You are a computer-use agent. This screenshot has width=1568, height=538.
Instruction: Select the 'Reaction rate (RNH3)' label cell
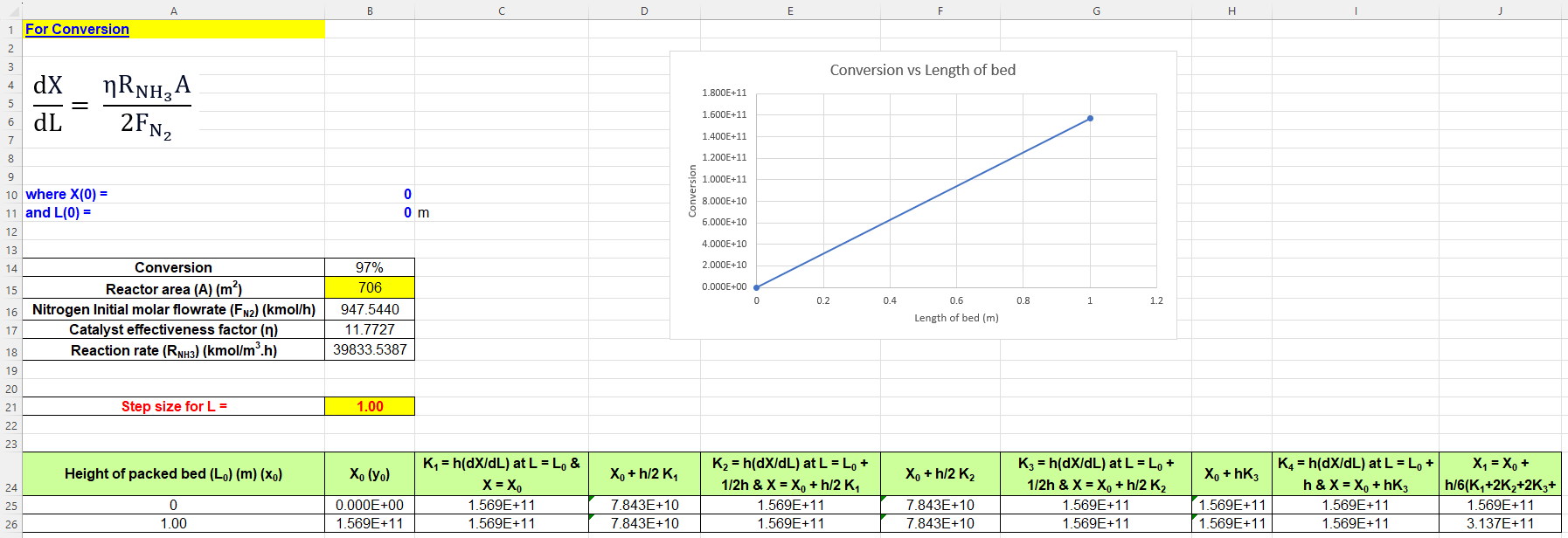tap(173, 349)
